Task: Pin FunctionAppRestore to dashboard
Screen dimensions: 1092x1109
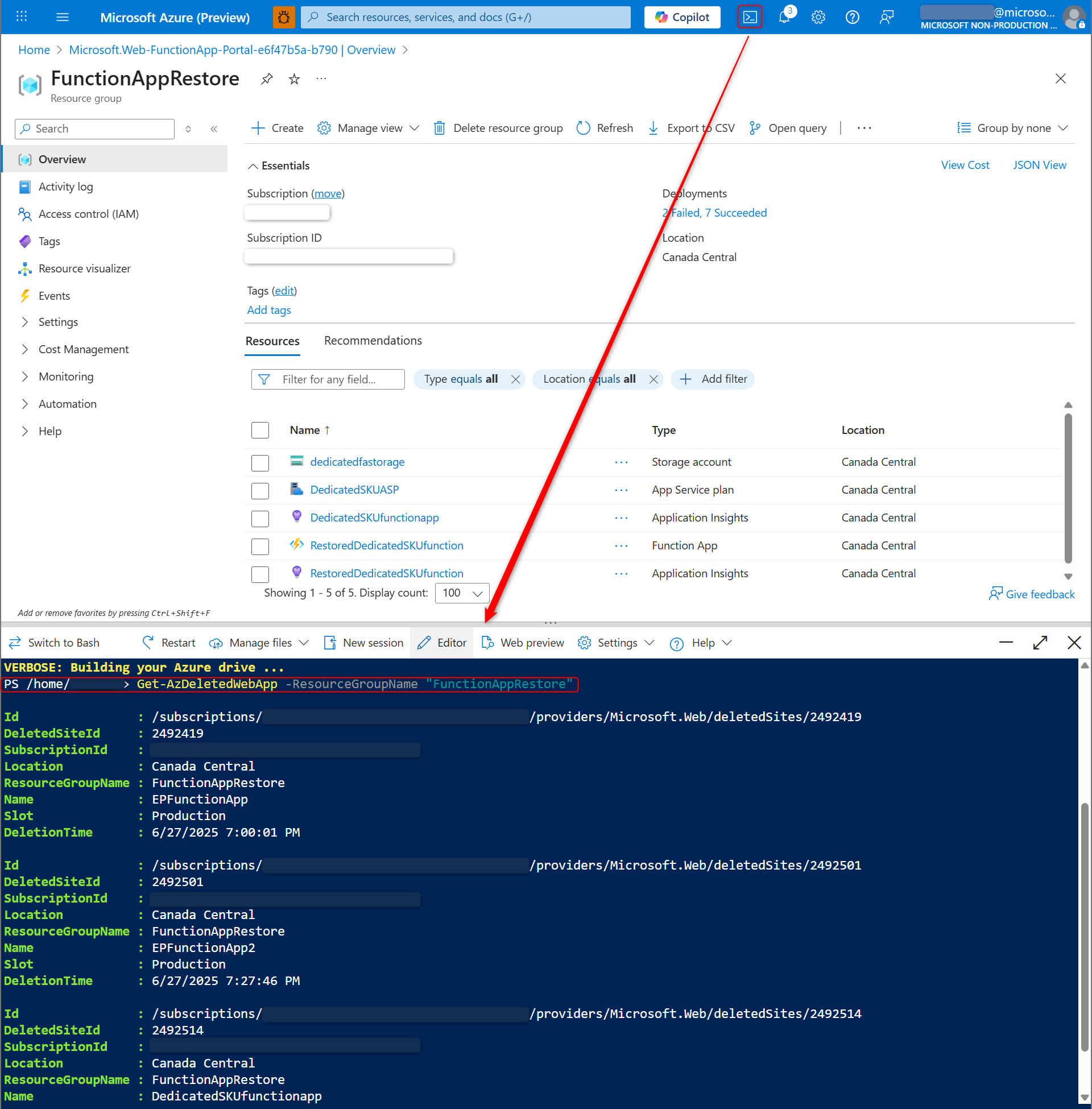Action: (x=266, y=79)
